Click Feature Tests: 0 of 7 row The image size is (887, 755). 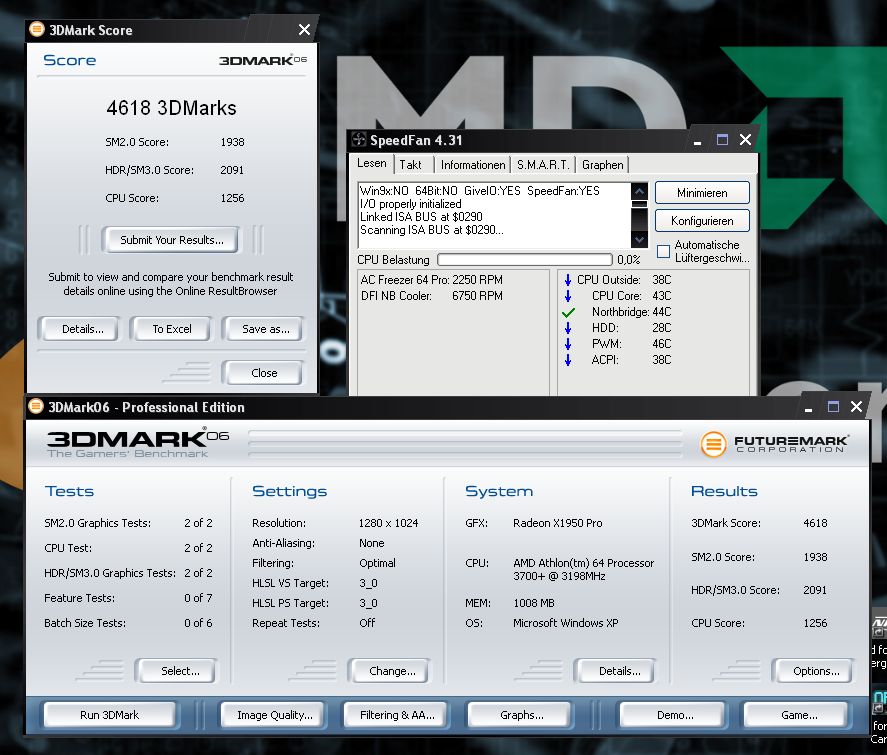click(x=128, y=598)
